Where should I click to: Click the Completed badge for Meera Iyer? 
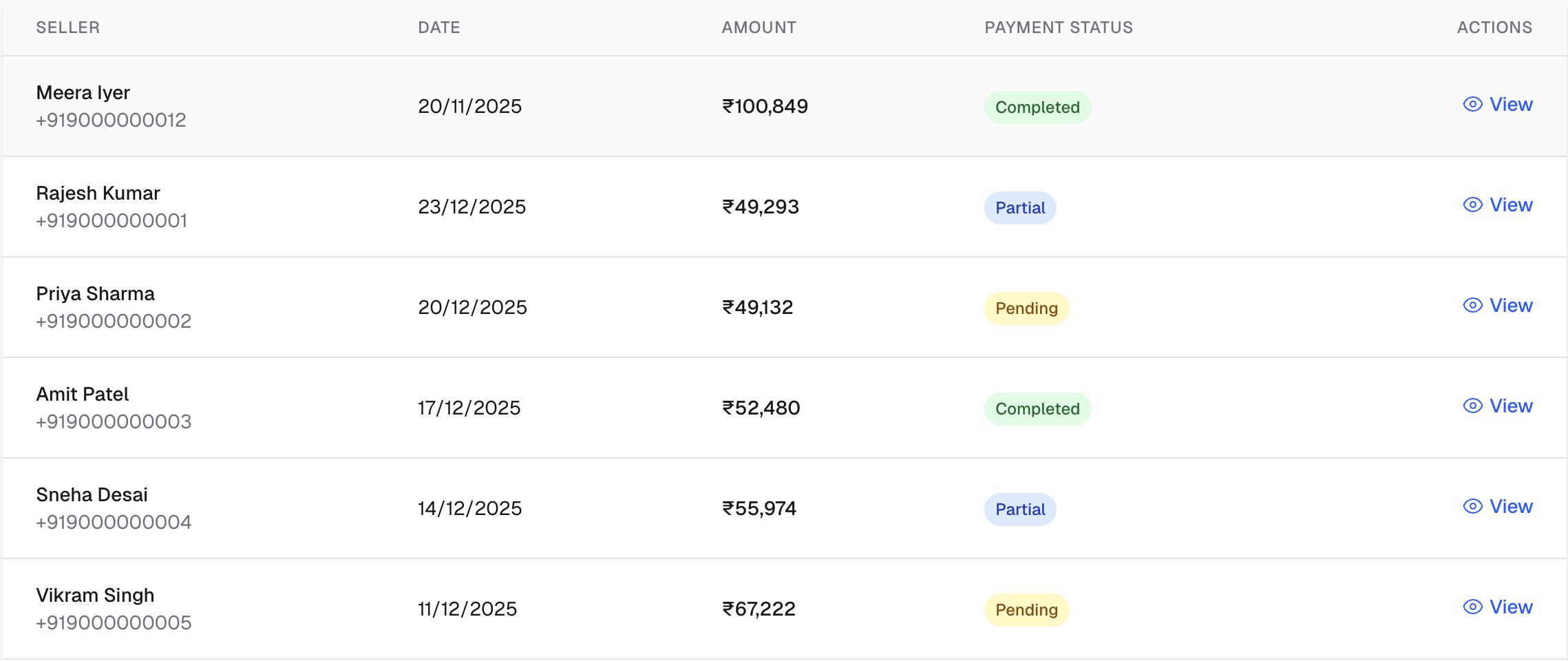1037,107
